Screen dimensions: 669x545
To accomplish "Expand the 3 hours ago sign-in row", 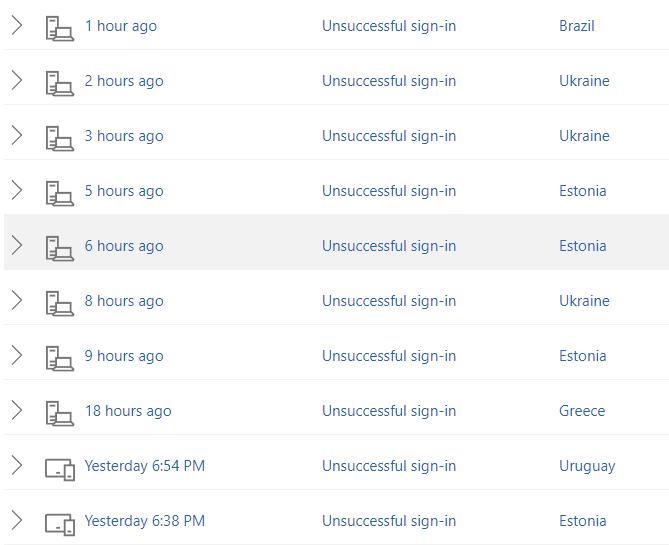I will pyautogui.click(x=16, y=136).
